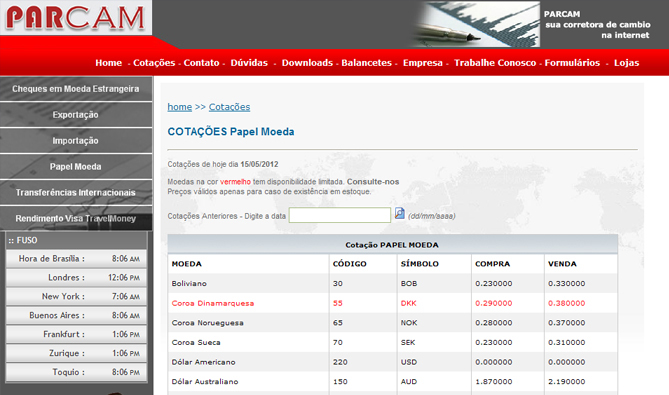Follow the home breadcrumb link

click(180, 107)
